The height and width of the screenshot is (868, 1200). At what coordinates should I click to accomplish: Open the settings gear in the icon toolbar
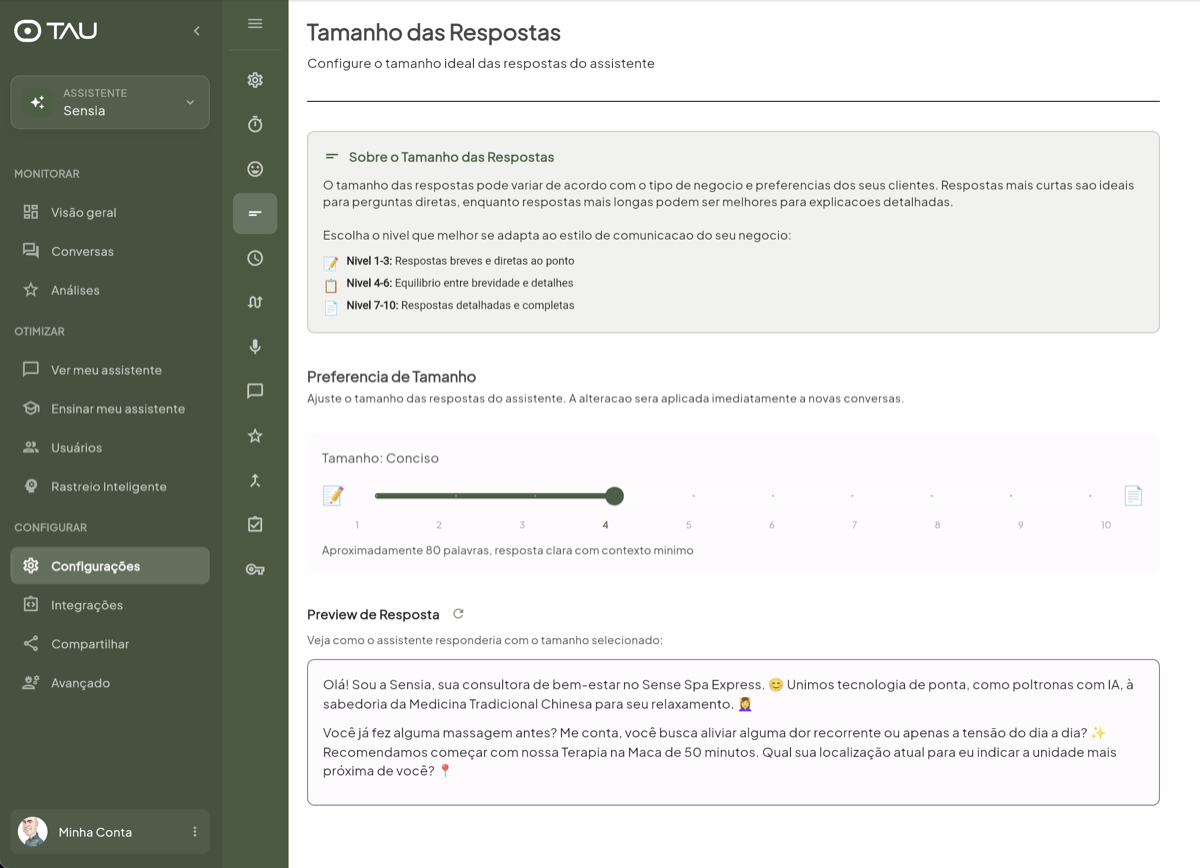coord(255,79)
